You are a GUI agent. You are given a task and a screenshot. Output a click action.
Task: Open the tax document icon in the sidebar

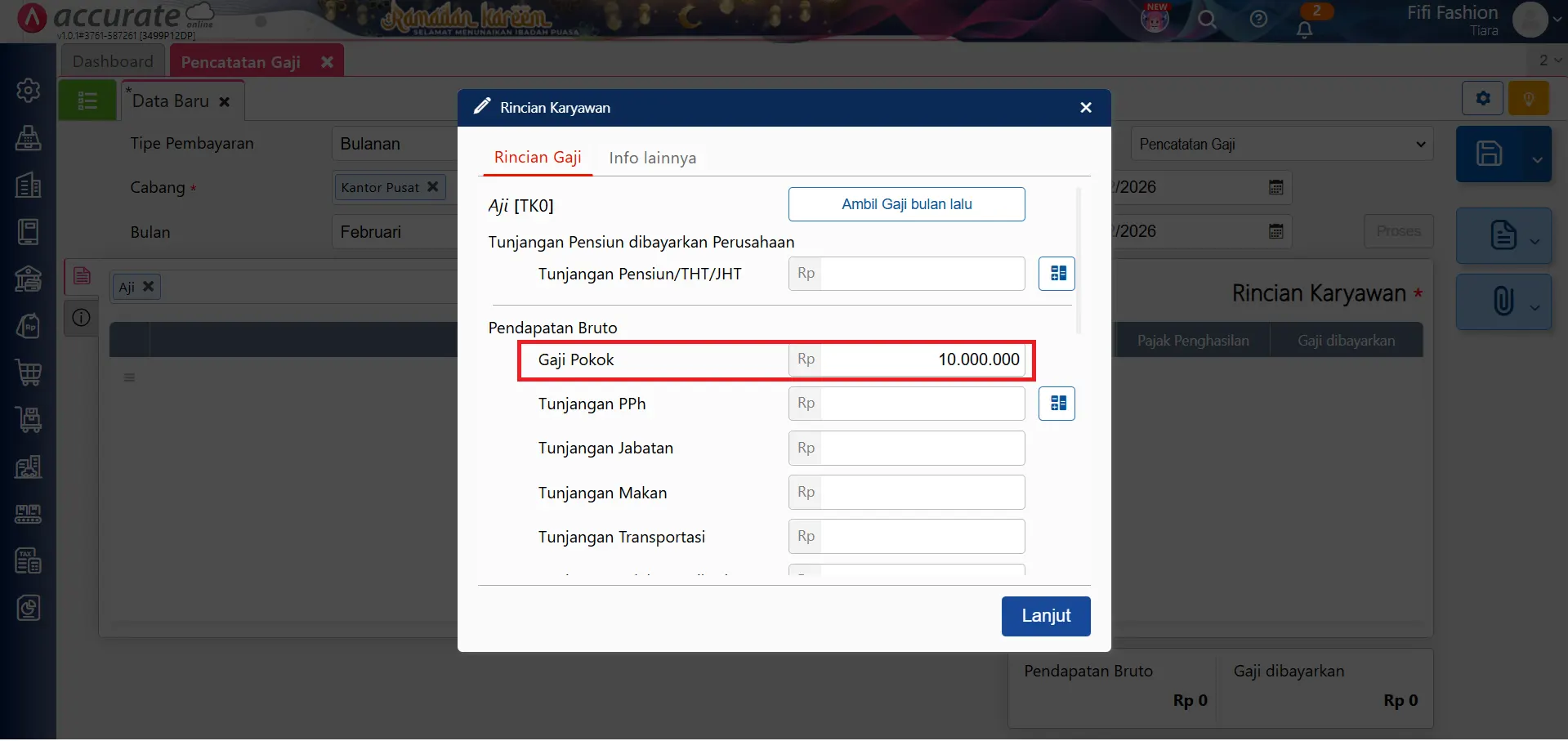(x=29, y=560)
